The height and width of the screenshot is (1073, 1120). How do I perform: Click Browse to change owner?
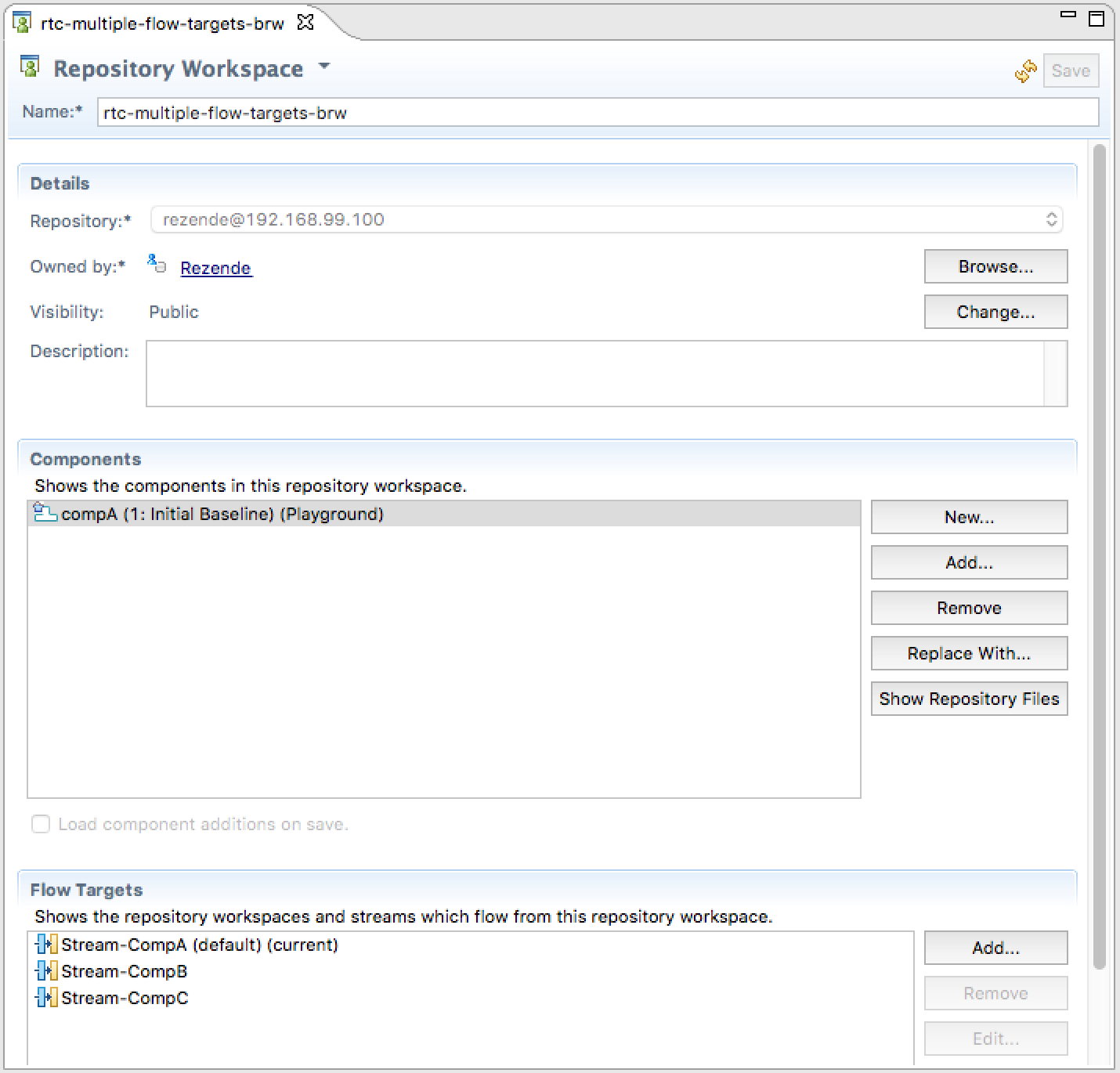(995, 267)
